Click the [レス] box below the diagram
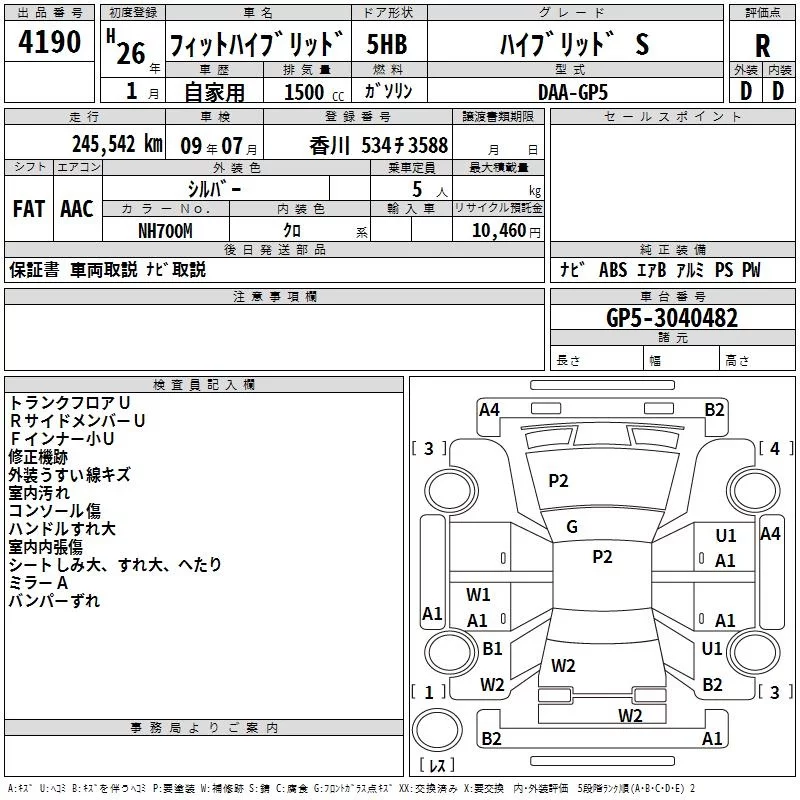800x800 pixels. coord(436,766)
